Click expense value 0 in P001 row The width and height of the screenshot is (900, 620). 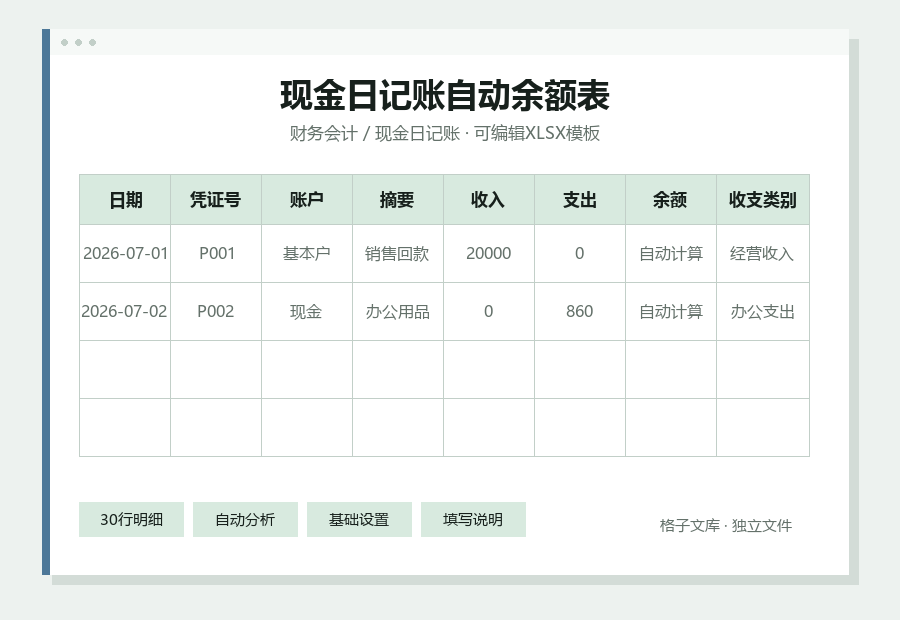pos(580,253)
